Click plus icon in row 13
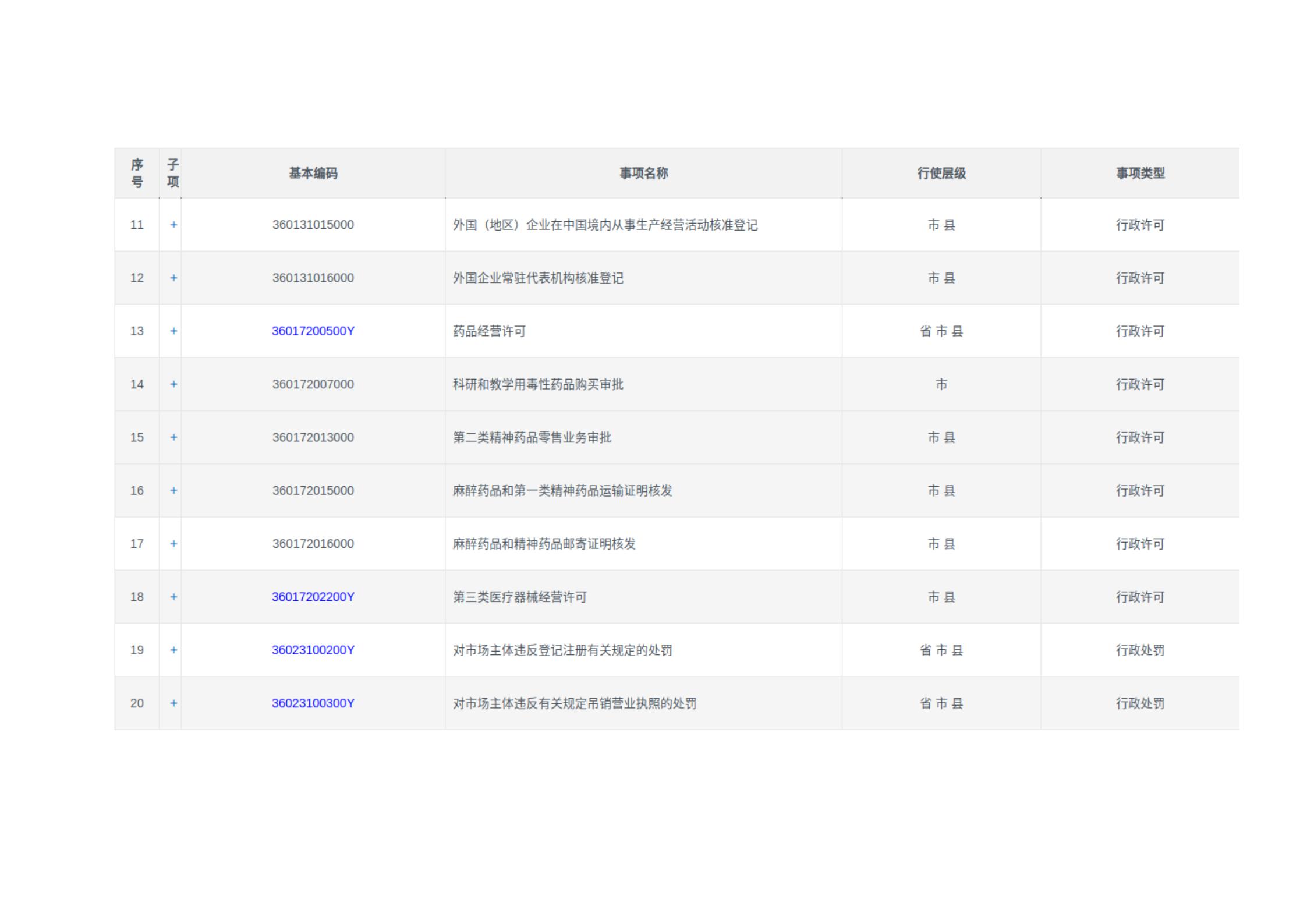The image size is (1307, 924). pyautogui.click(x=173, y=331)
